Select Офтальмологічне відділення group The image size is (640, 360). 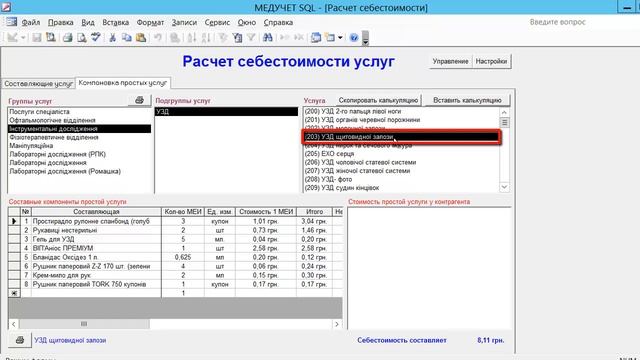80,120
